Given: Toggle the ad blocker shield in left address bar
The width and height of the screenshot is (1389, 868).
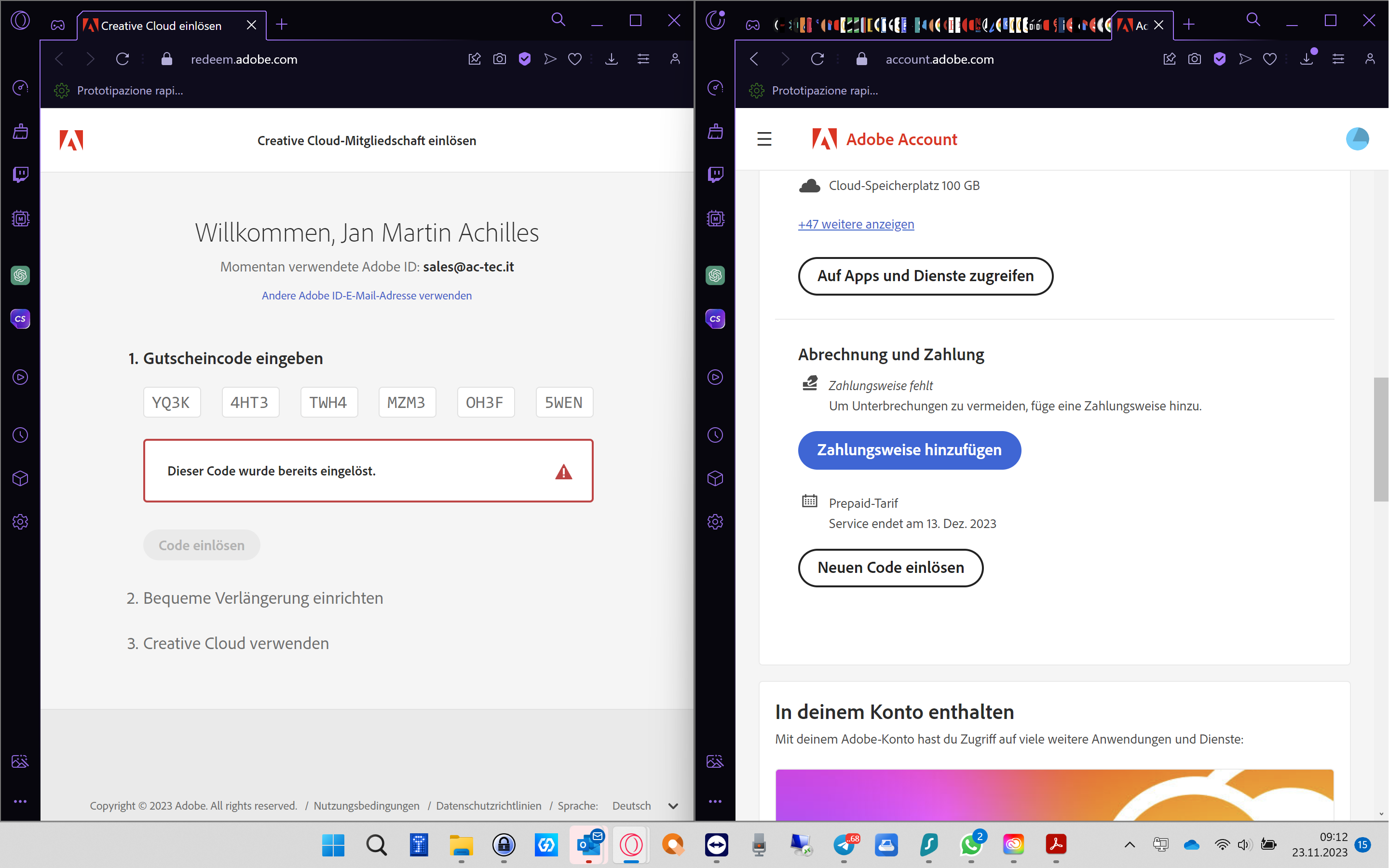Looking at the screenshot, I should [524, 59].
